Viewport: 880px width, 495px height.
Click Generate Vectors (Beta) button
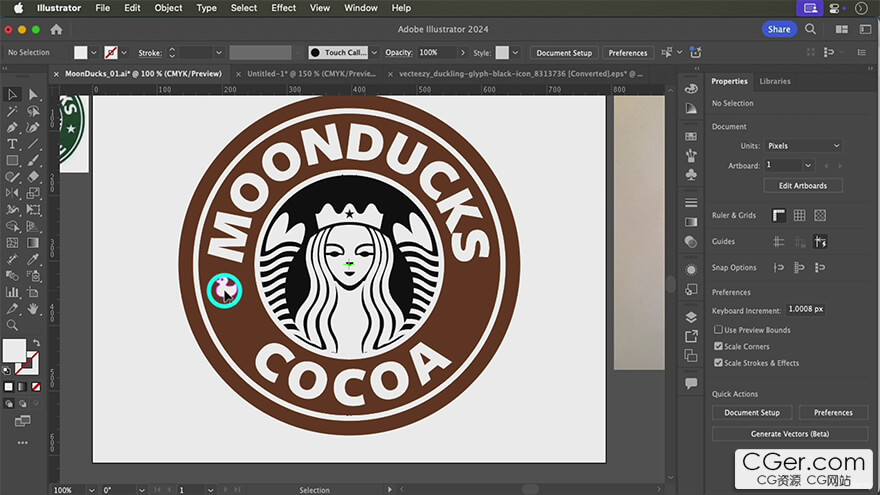(790, 434)
